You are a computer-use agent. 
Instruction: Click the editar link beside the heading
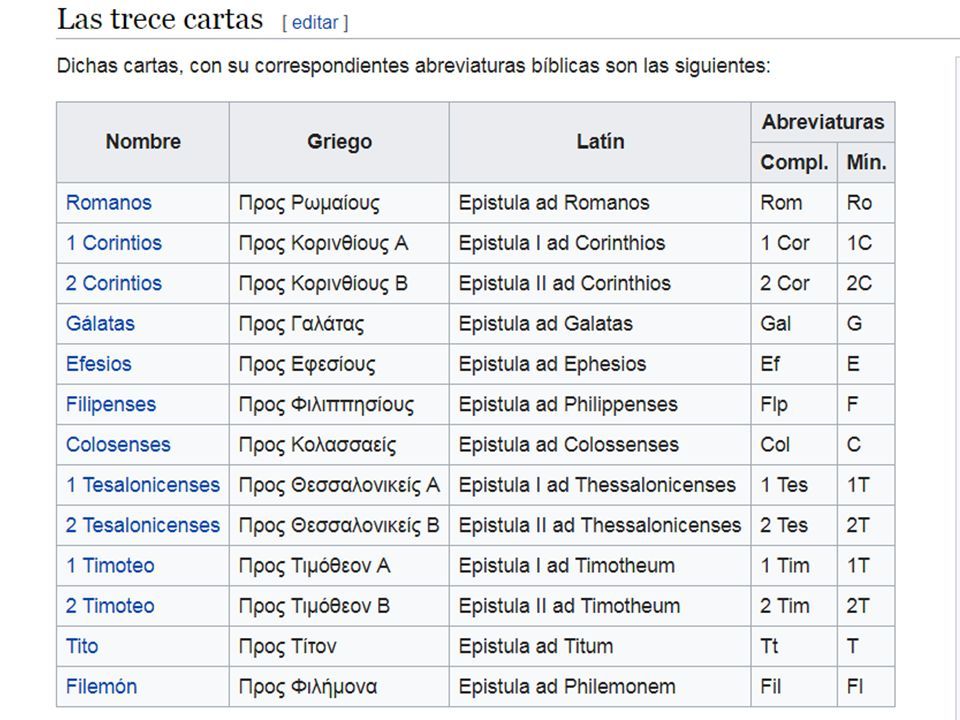[x=315, y=23]
